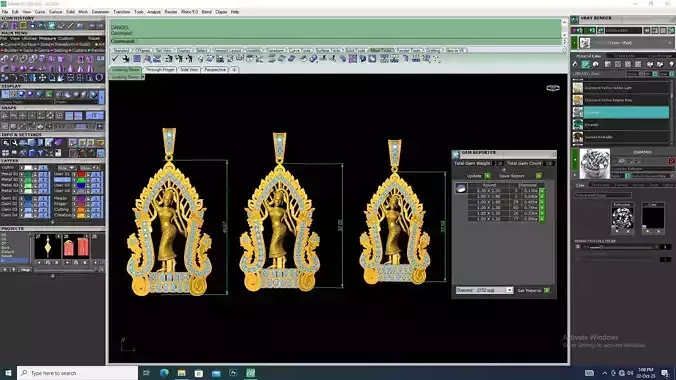The height and width of the screenshot is (380, 676).
Task: Click the green highlighted gem category icon
Action: [585, 64]
